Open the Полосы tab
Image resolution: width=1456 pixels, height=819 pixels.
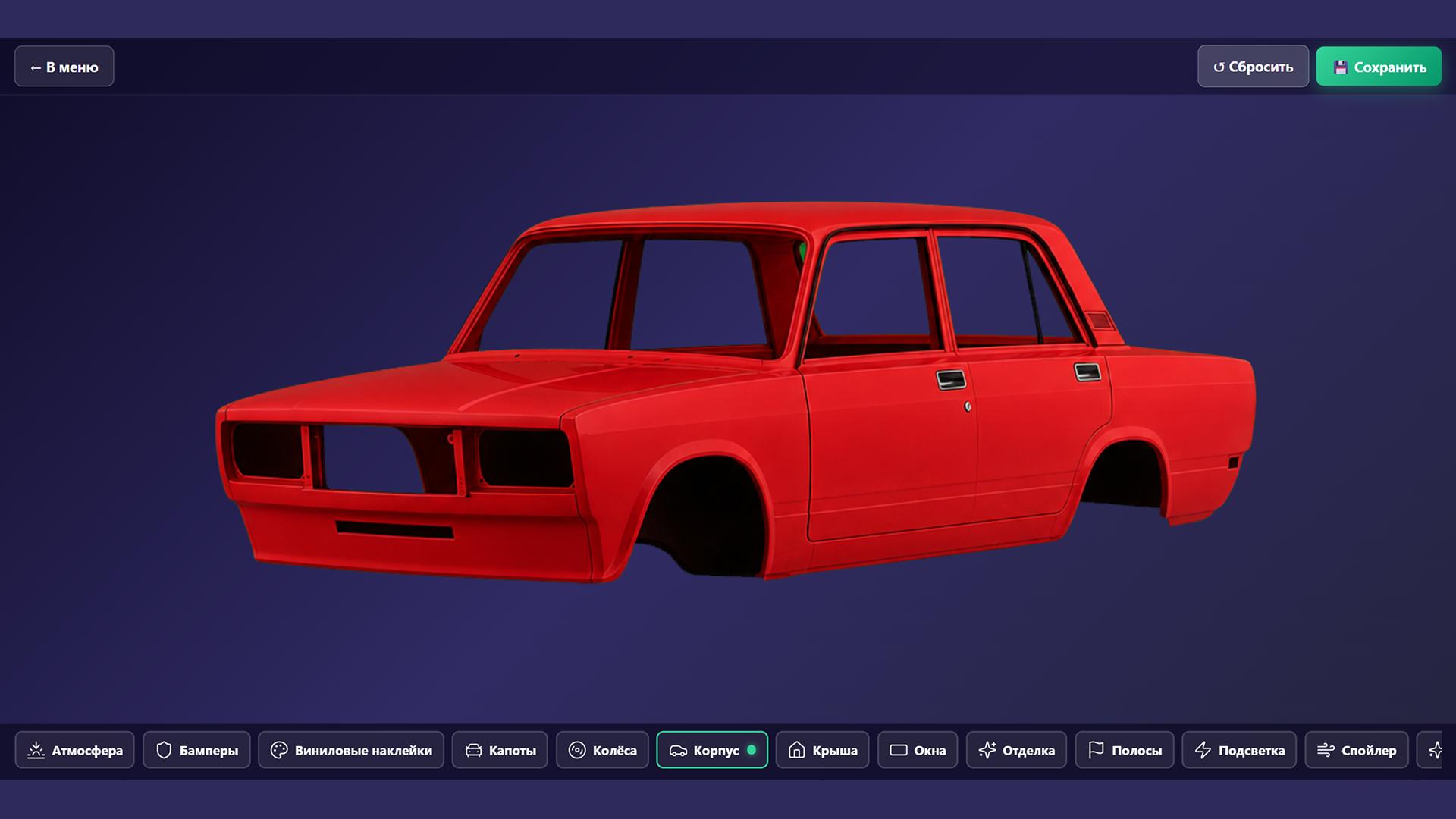click(x=1125, y=750)
